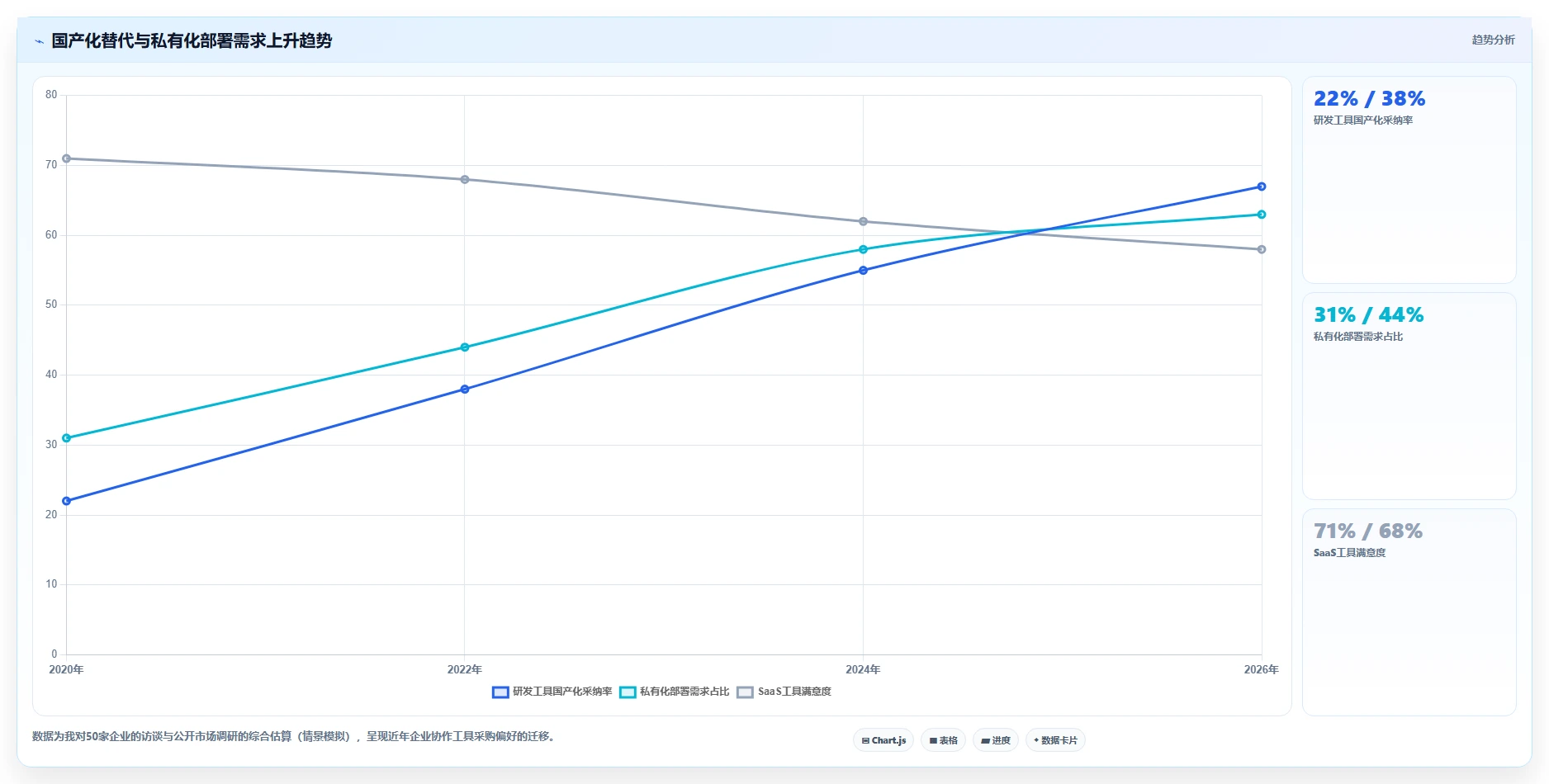This screenshot has height=784, width=1549.
Task: Click the 71% / 68% stat value
Action: coord(1368,531)
